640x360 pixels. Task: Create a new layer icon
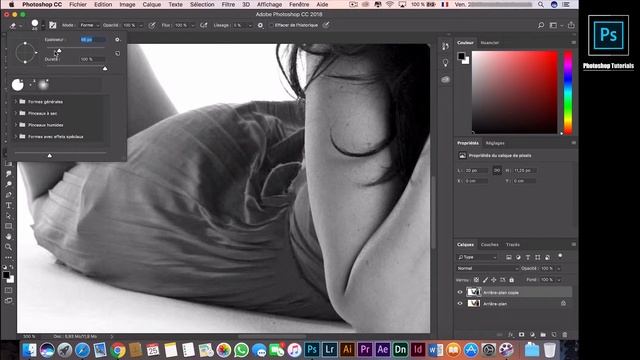pyautogui.click(x=554, y=335)
